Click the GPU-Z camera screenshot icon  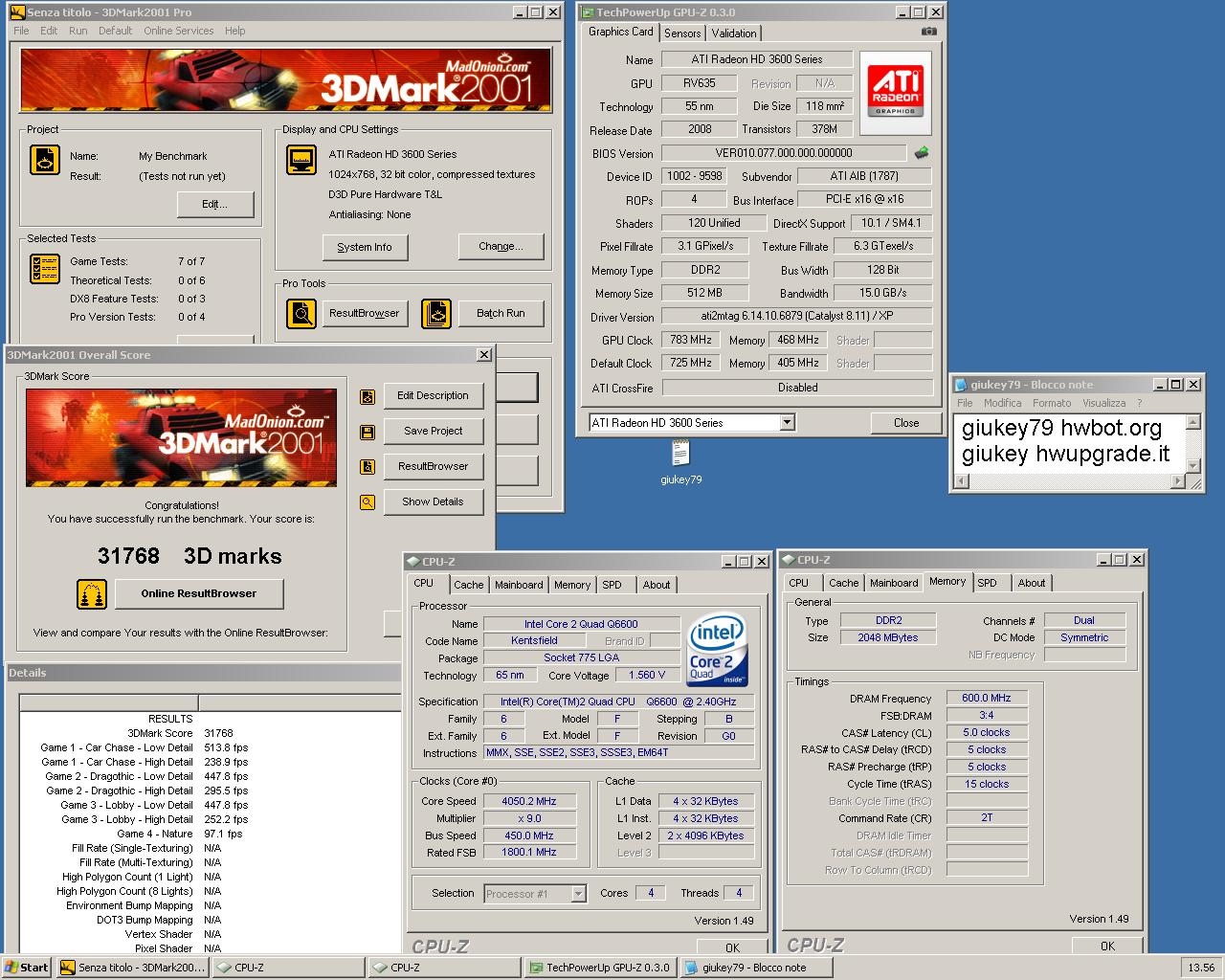click(x=928, y=32)
